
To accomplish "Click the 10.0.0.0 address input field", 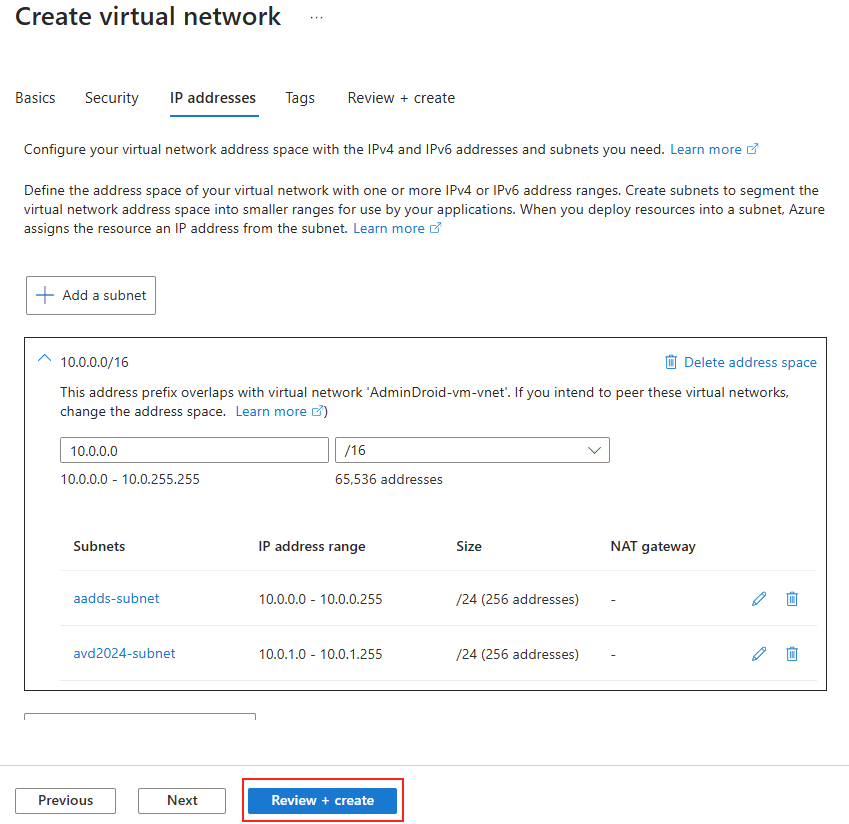I will coord(194,450).
